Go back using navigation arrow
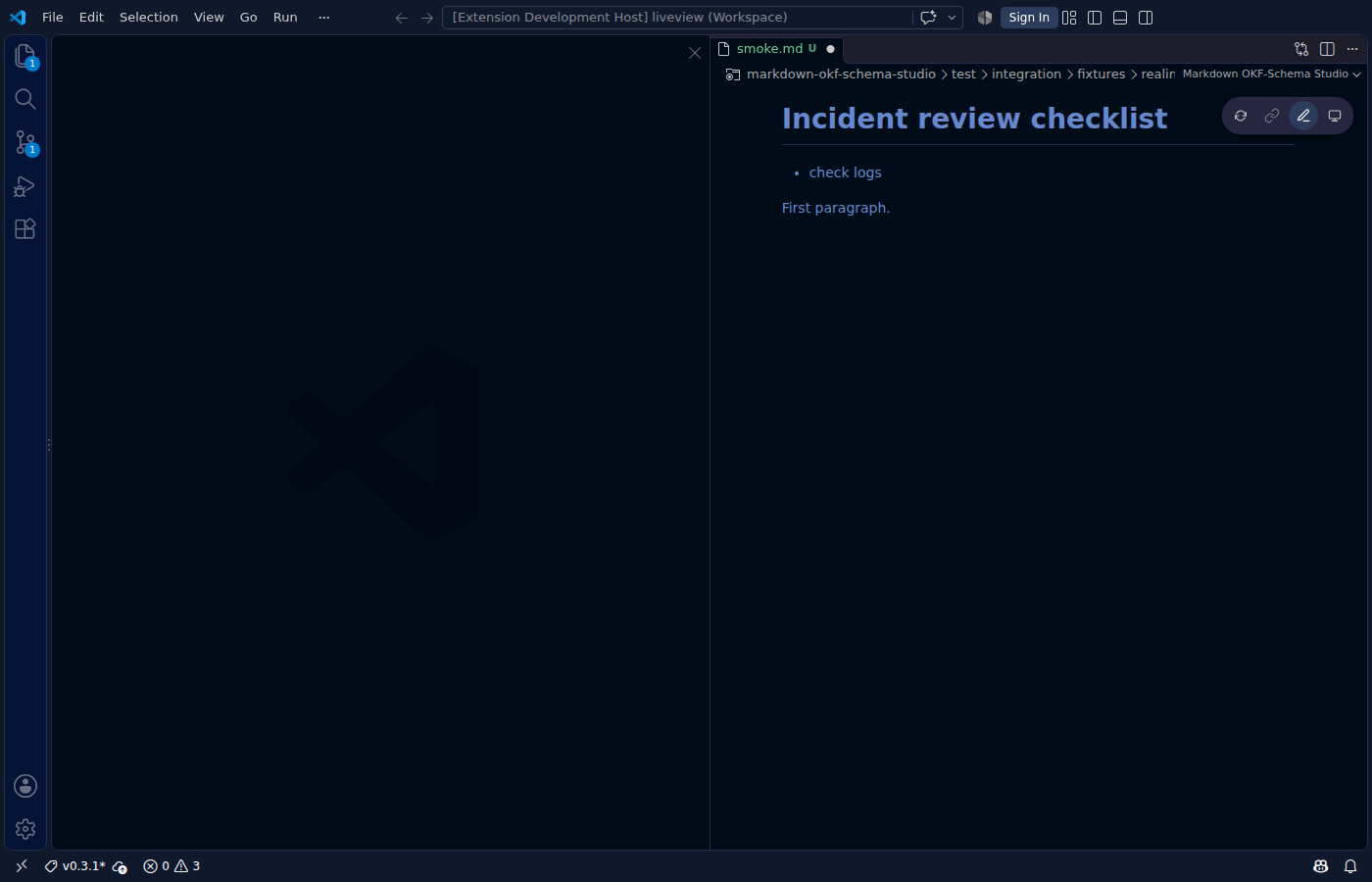The width and height of the screenshot is (1372, 882). (401, 17)
